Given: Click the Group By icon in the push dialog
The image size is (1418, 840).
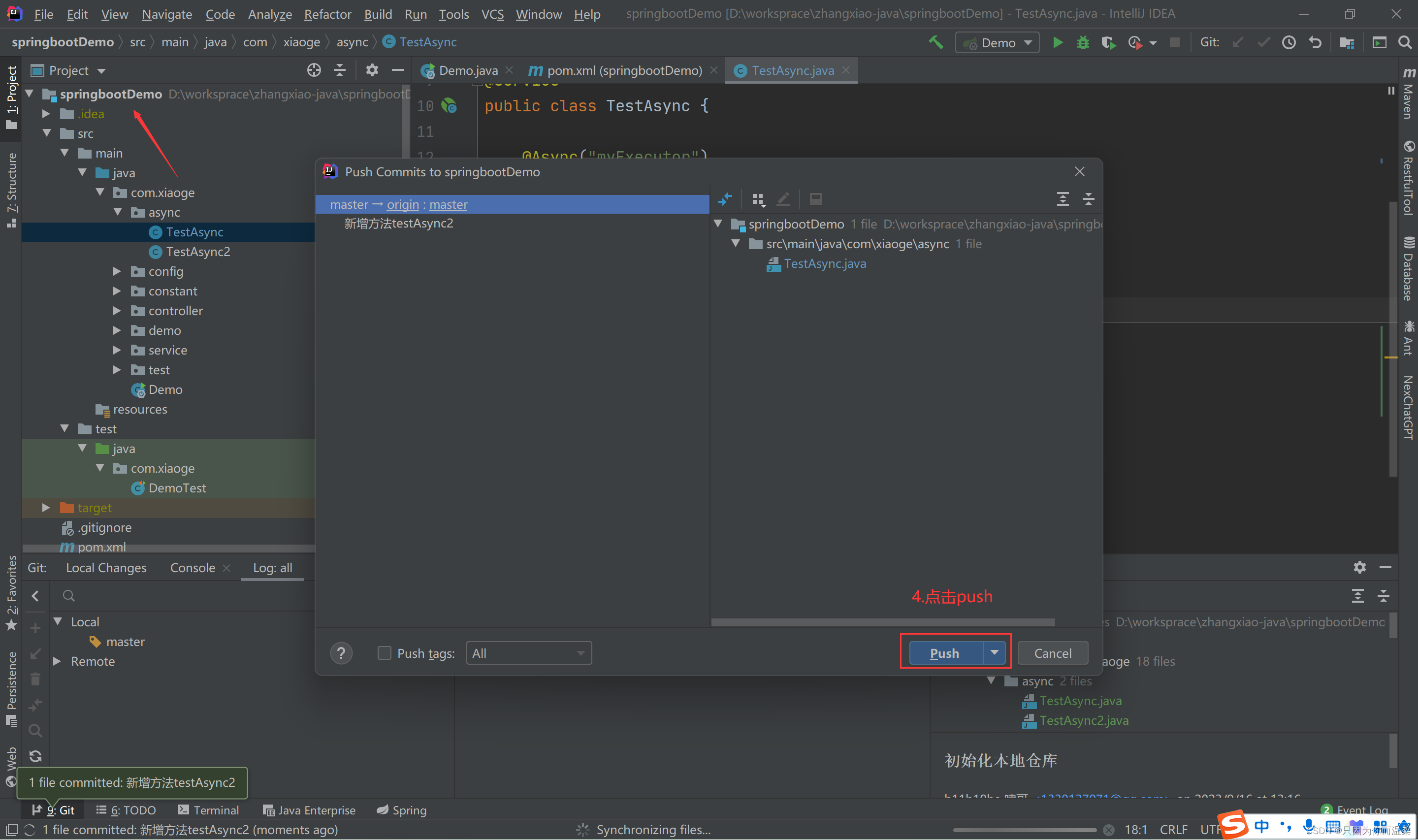Looking at the screenshot, I should coord(758,199).
